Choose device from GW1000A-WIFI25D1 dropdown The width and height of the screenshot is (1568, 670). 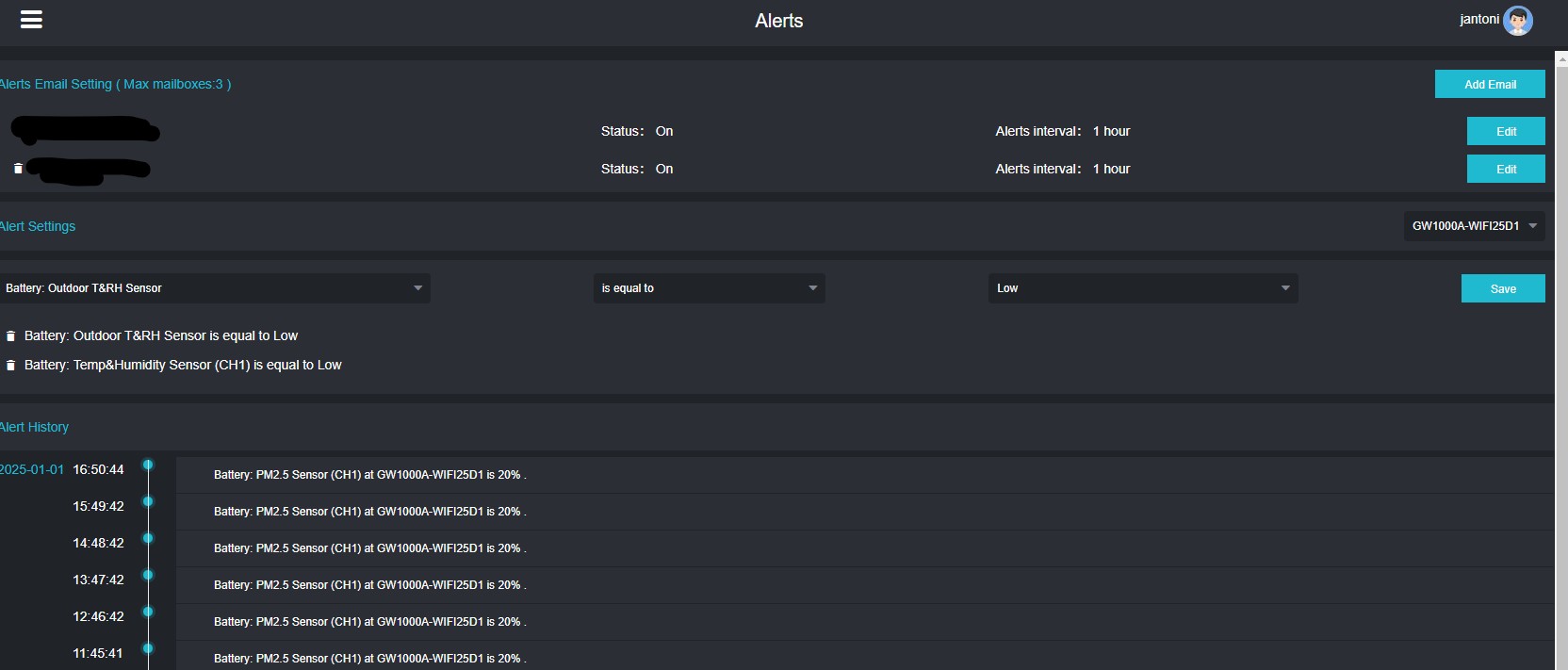pyautogui.click(x=1473, y=226)
